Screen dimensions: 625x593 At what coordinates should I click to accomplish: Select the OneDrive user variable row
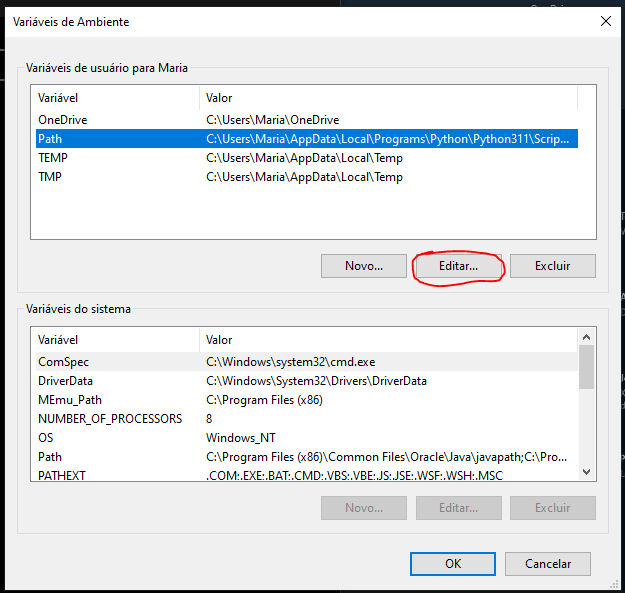[x=62, y=120]
